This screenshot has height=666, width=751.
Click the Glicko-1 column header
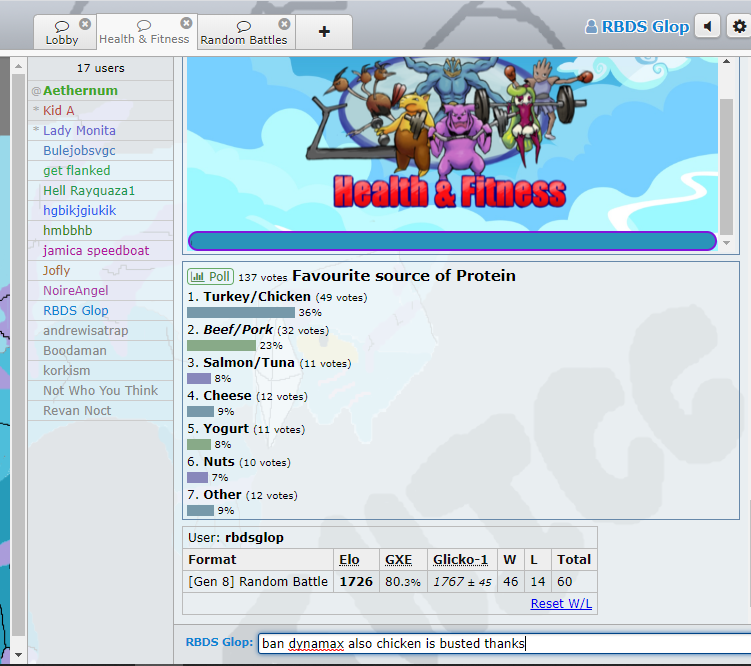460,560
